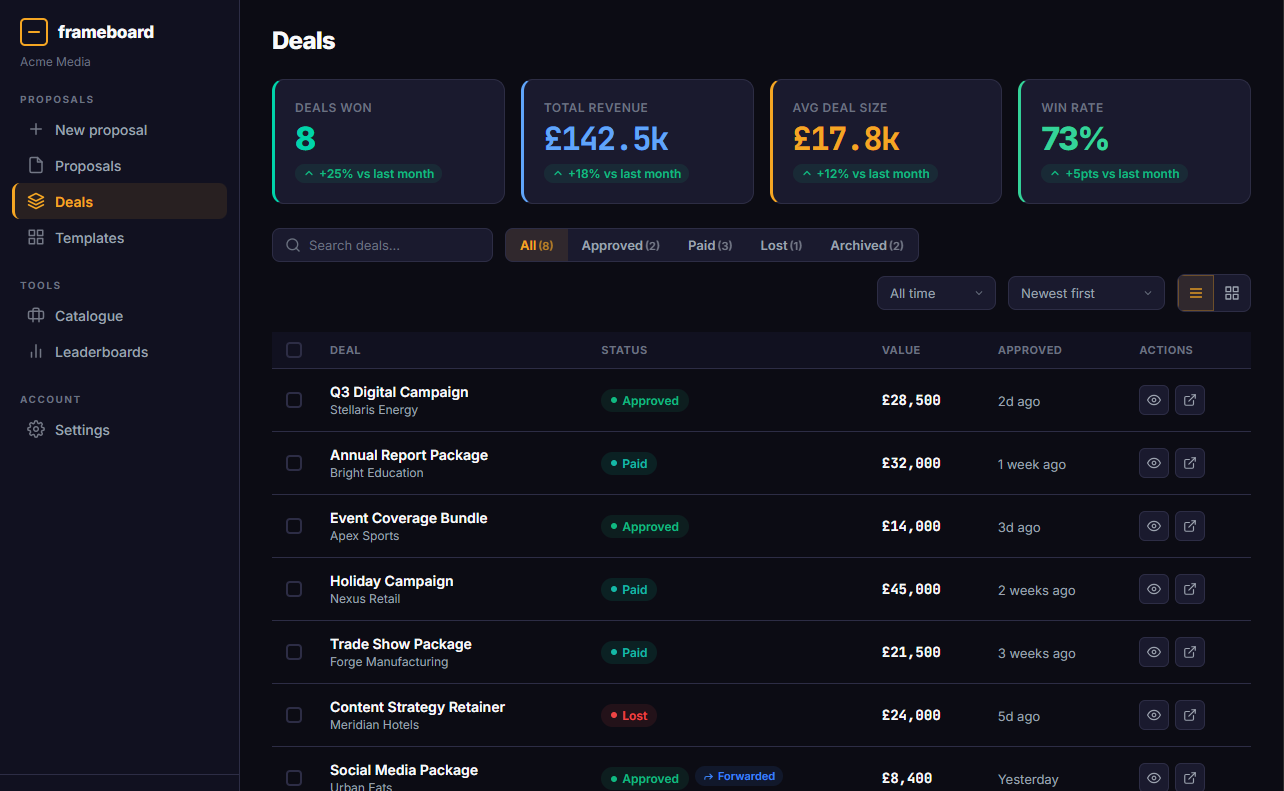This screenshot has width=1284, height=791.
Task: Sort by the VALUE column header
Action: 901,350
